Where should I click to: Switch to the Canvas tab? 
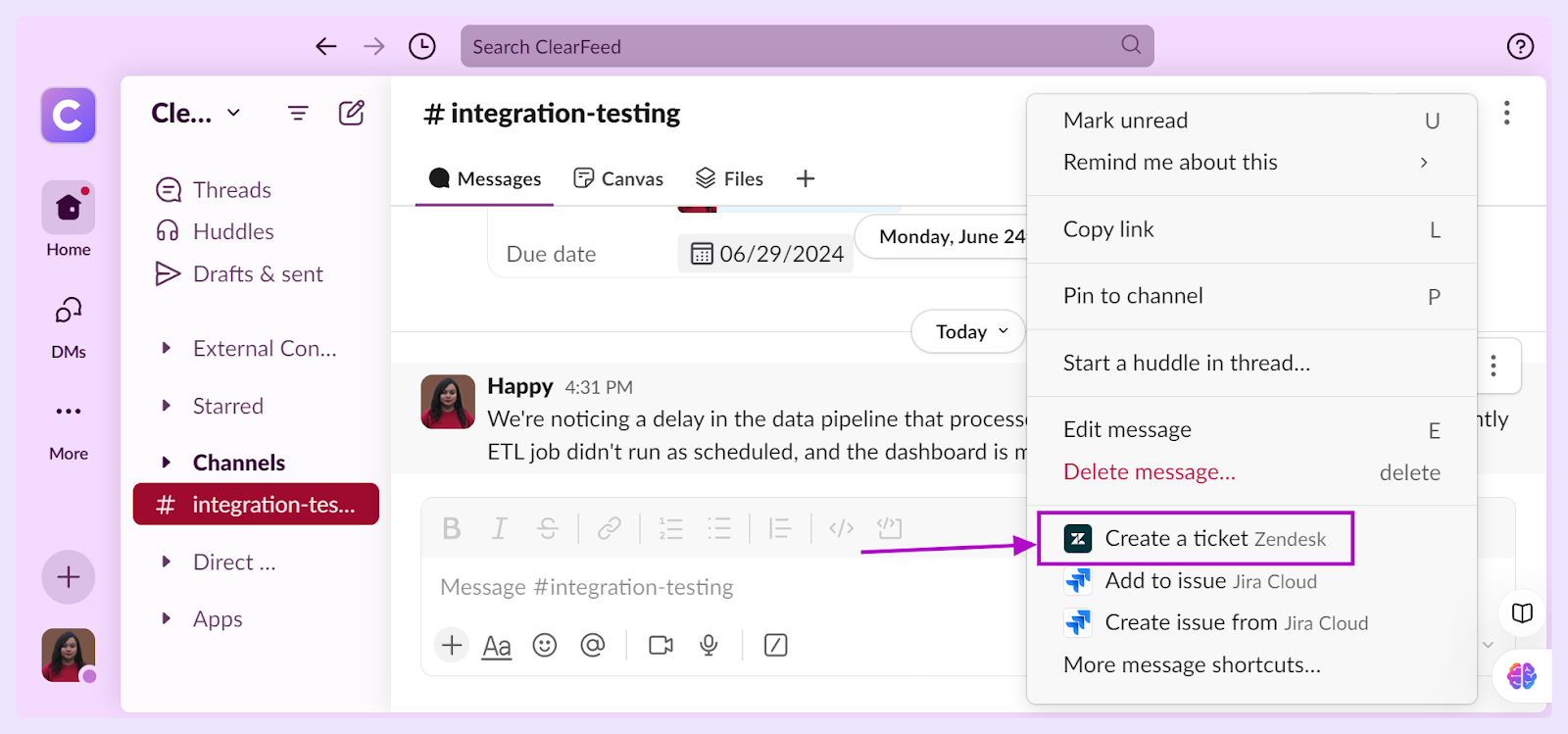[618, 178]
